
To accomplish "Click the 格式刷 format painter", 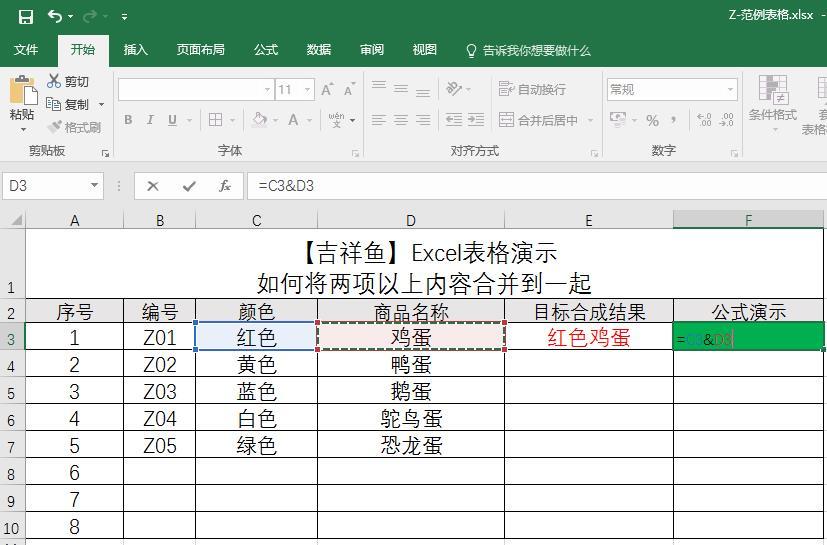I will 74,127.
